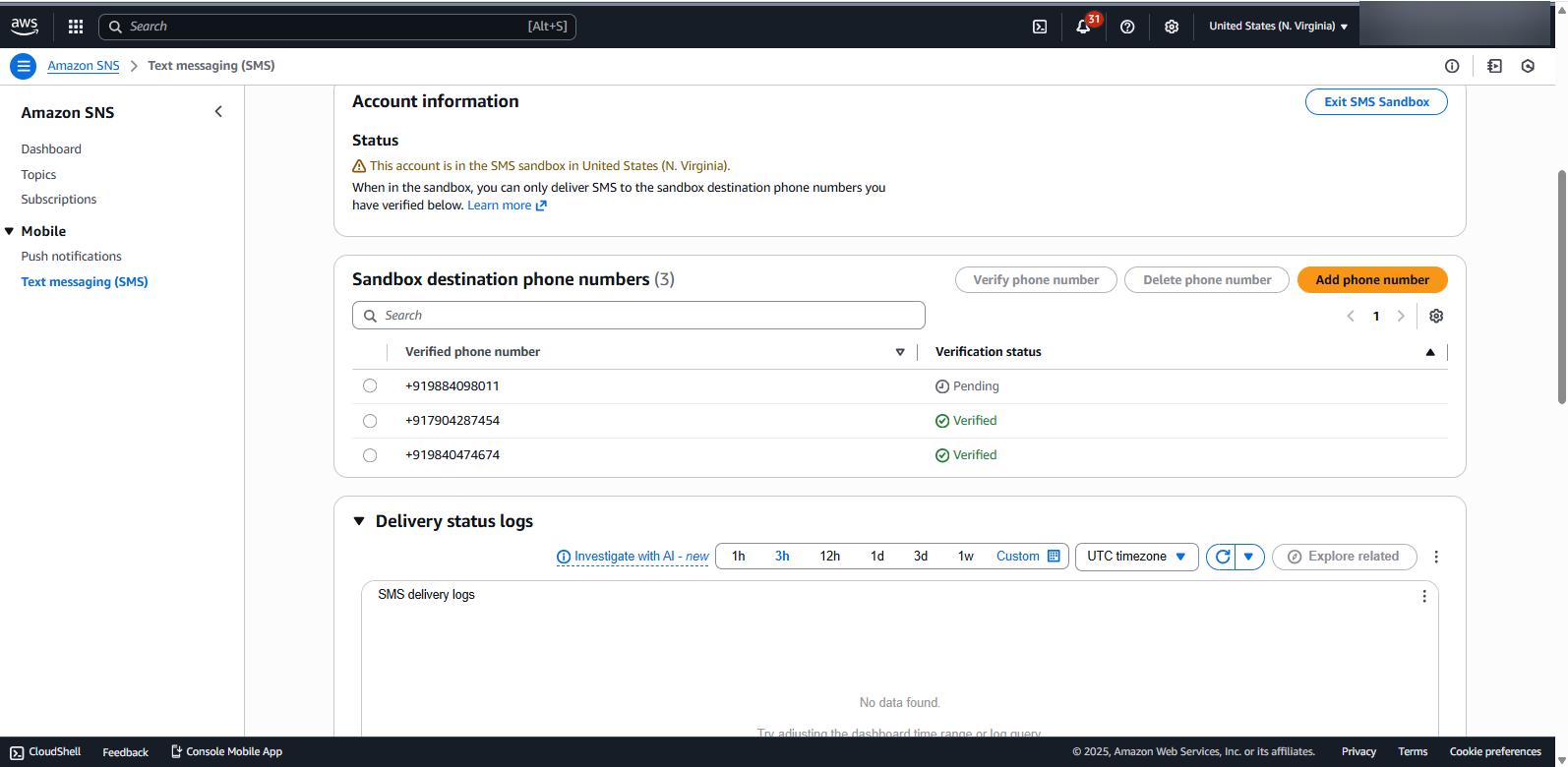Select the radio button for +919840474674
The image size is (1568, 767).
[370, 455]
